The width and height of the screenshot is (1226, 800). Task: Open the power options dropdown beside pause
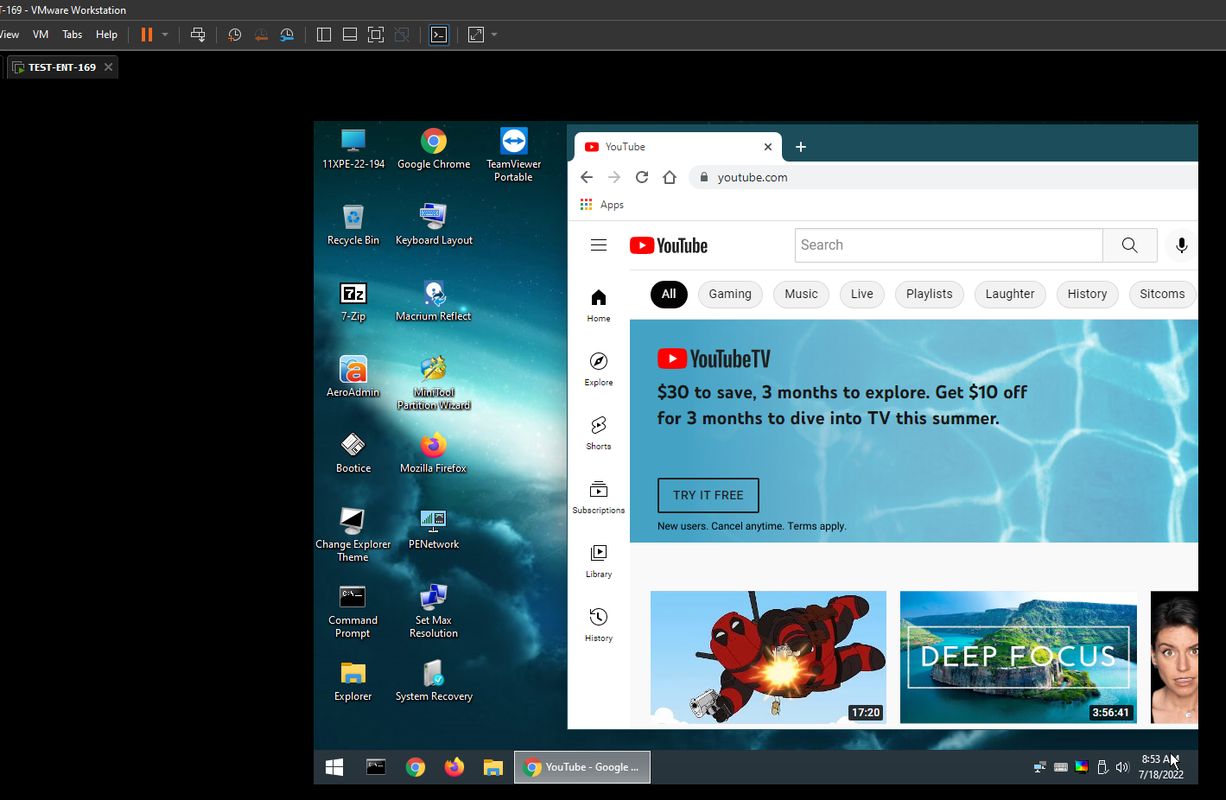165,34
